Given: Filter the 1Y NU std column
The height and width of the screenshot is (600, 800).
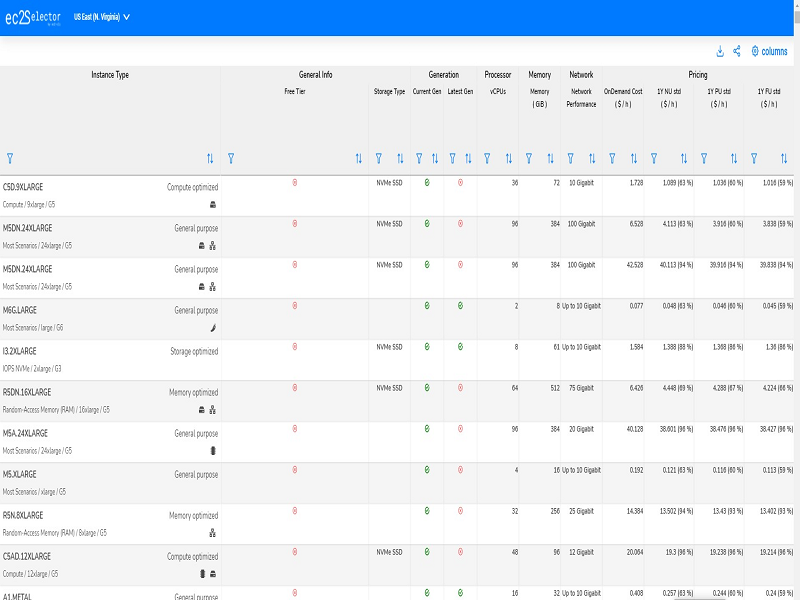Looking at the screenshot, I should click(654, 159).
